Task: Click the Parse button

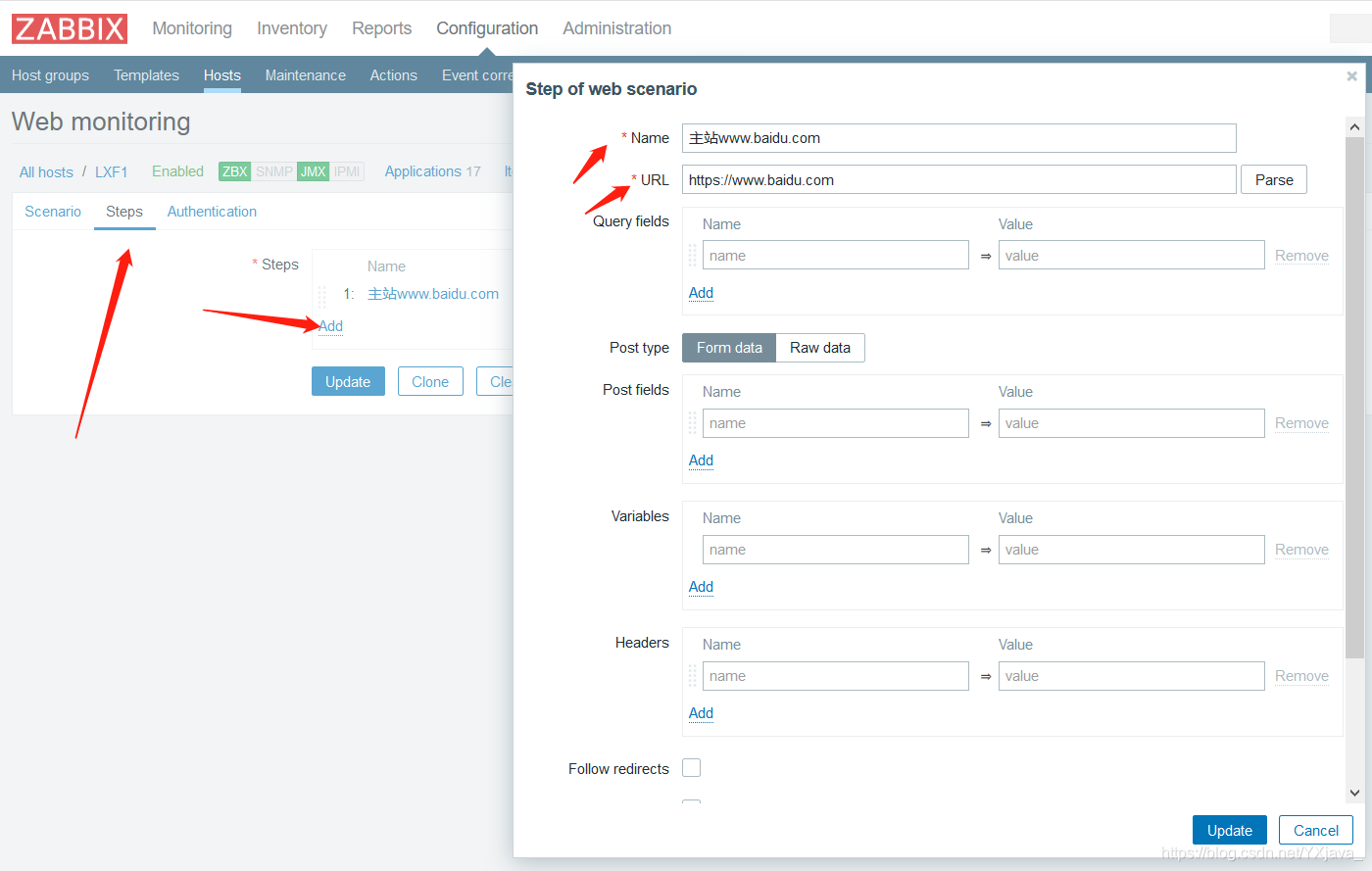Action: tap(1274, 180)
